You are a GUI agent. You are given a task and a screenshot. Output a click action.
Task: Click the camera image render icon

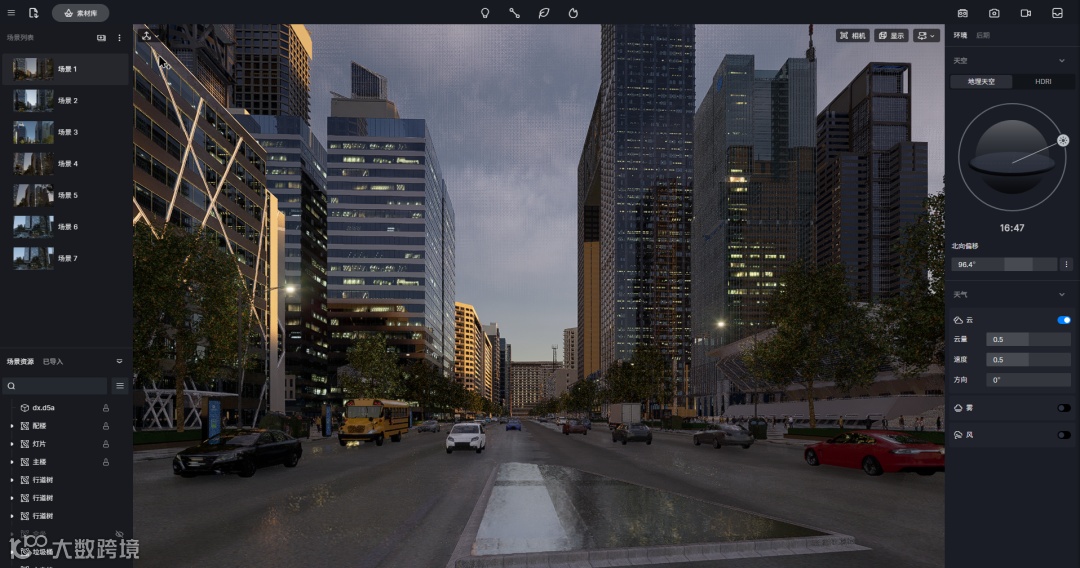994,13
